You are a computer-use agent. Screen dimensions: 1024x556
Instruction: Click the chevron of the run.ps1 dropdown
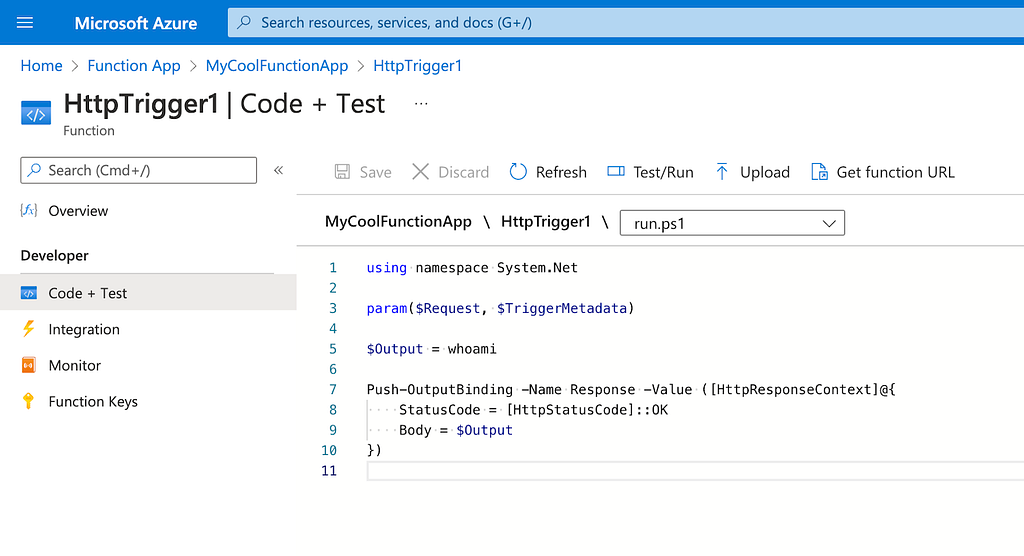(x=829, y=223)
